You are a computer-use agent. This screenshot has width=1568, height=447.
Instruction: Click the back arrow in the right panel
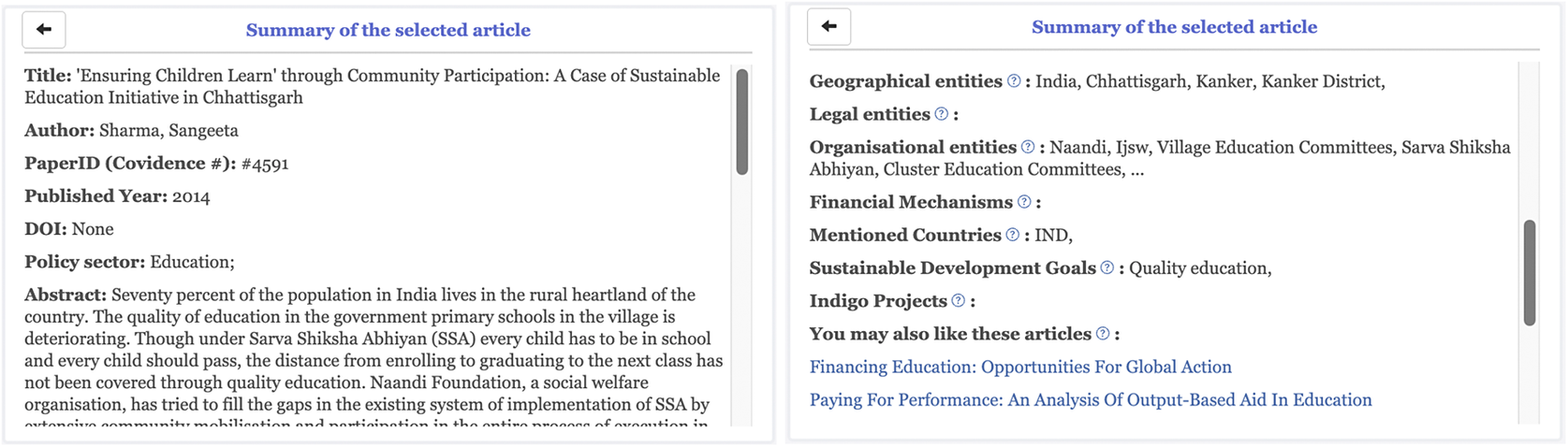point(828,26)
